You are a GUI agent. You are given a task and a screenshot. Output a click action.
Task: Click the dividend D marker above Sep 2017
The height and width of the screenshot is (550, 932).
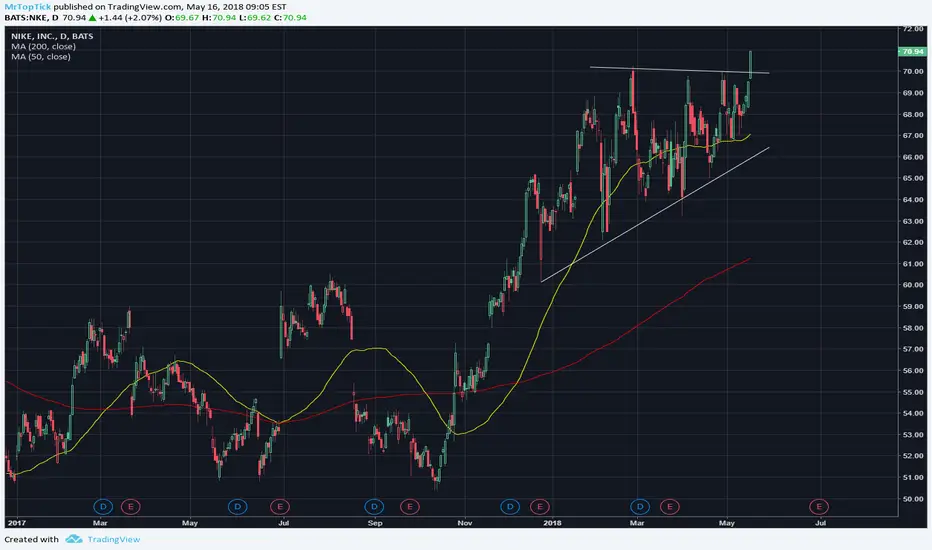[x=374, y=507]
